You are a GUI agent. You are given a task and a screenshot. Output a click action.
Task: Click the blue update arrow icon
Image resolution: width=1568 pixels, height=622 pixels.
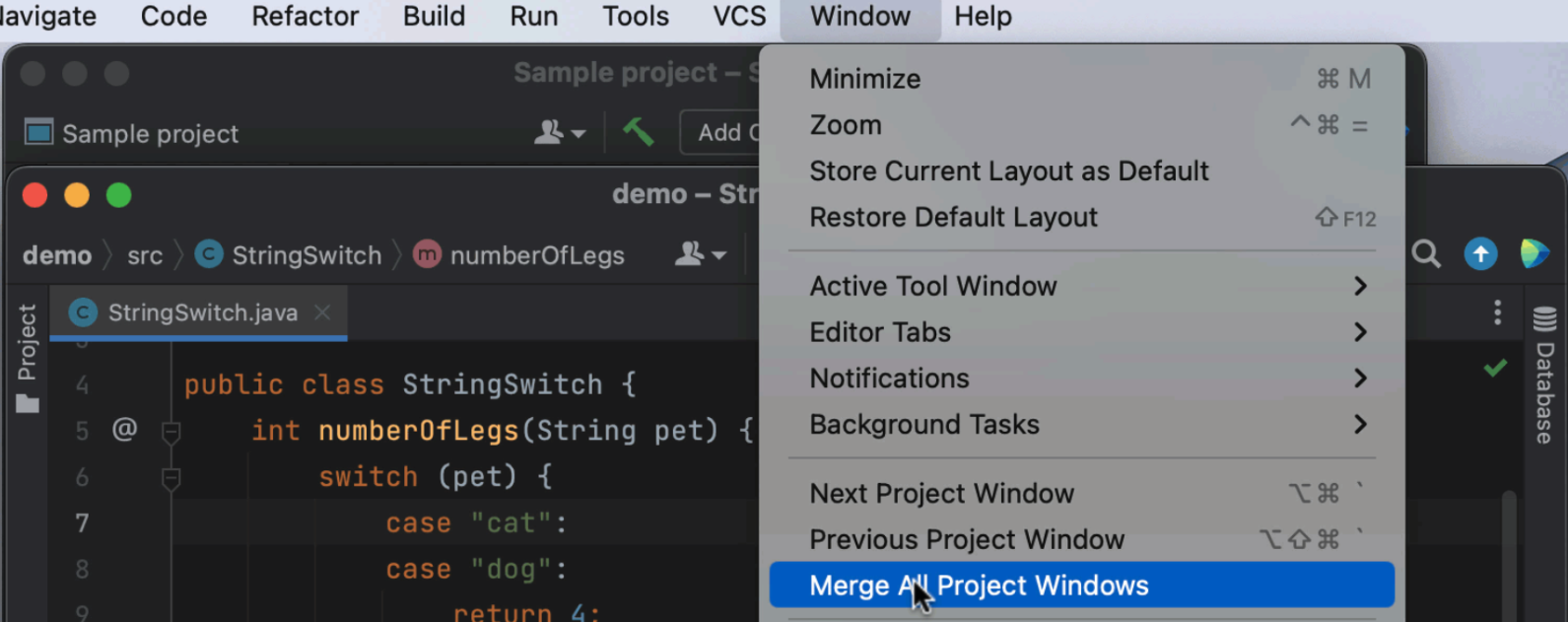(1480, 254)
